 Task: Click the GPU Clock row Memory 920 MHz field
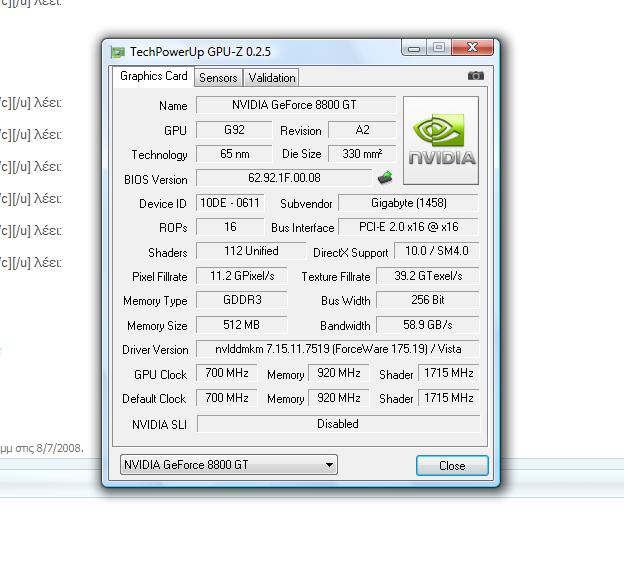click(338, 373)
